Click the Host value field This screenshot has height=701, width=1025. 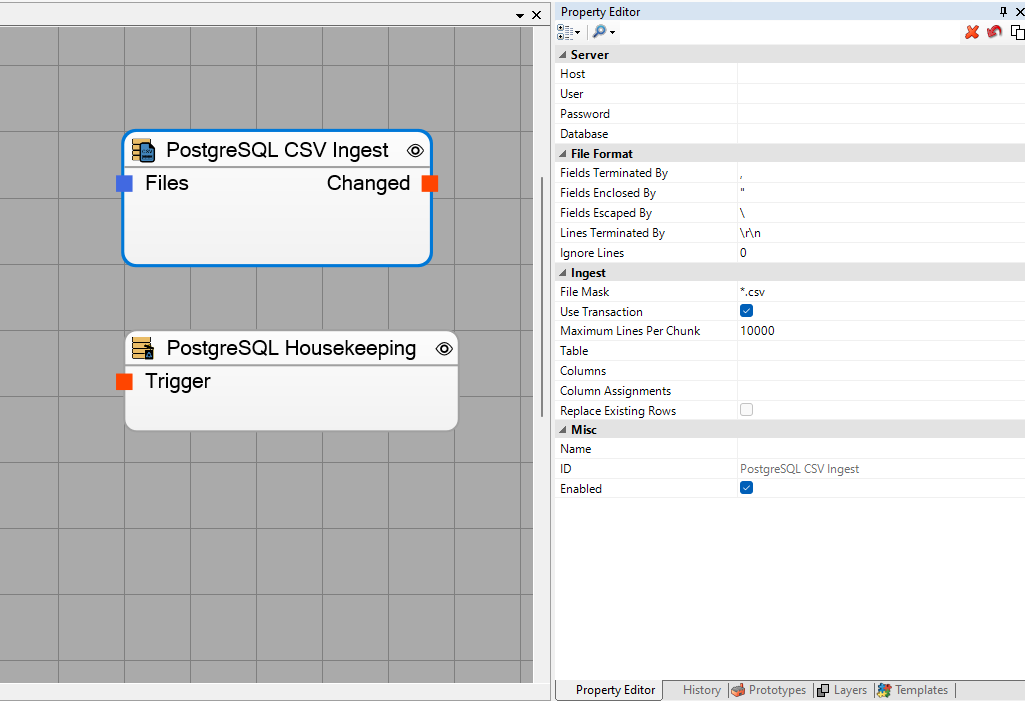tap(881, 74)
